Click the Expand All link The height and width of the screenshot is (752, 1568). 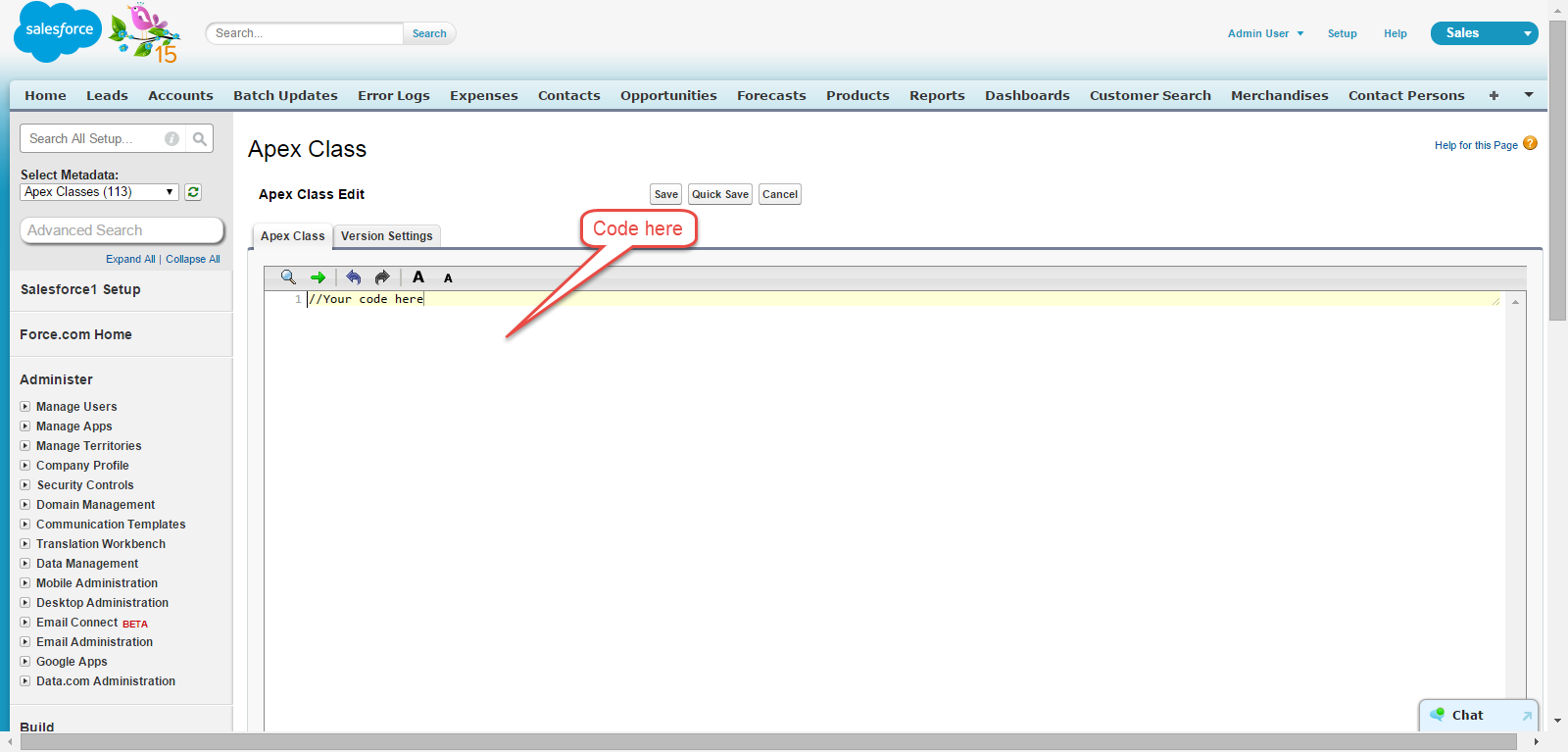[x=130, y=259]
